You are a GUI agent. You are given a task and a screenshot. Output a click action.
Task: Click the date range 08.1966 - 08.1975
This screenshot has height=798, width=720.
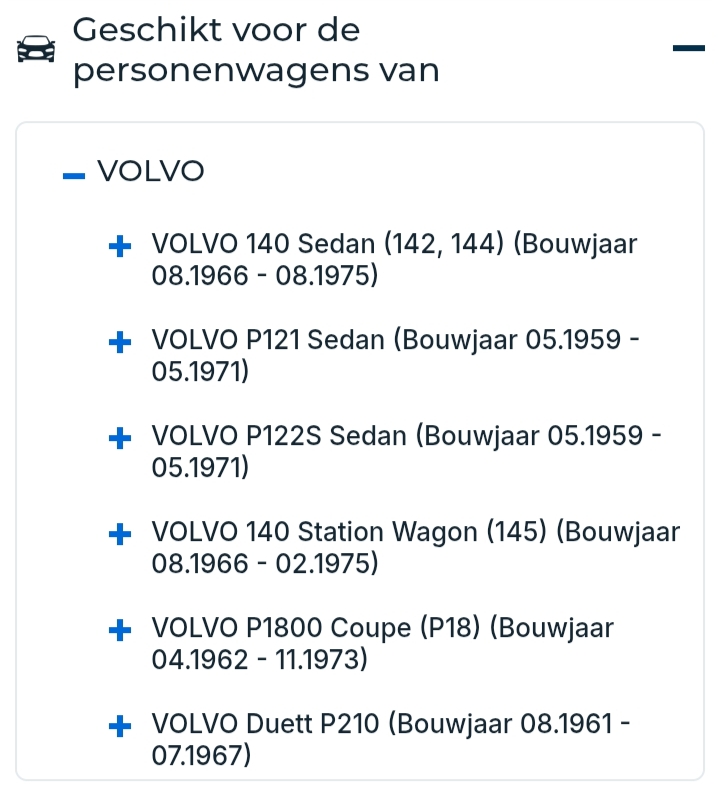(265, 276)
